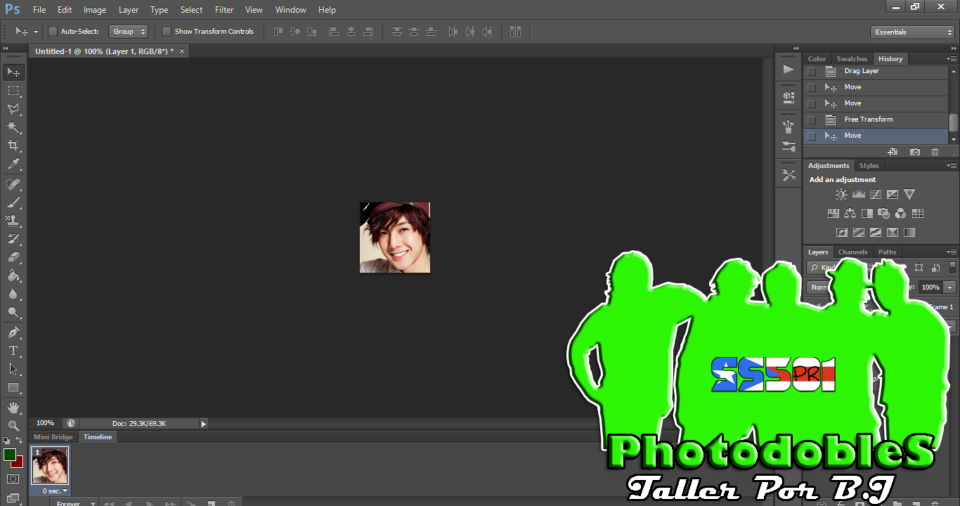
Task: Select the Pen tool
Action: tap(13, 333)
